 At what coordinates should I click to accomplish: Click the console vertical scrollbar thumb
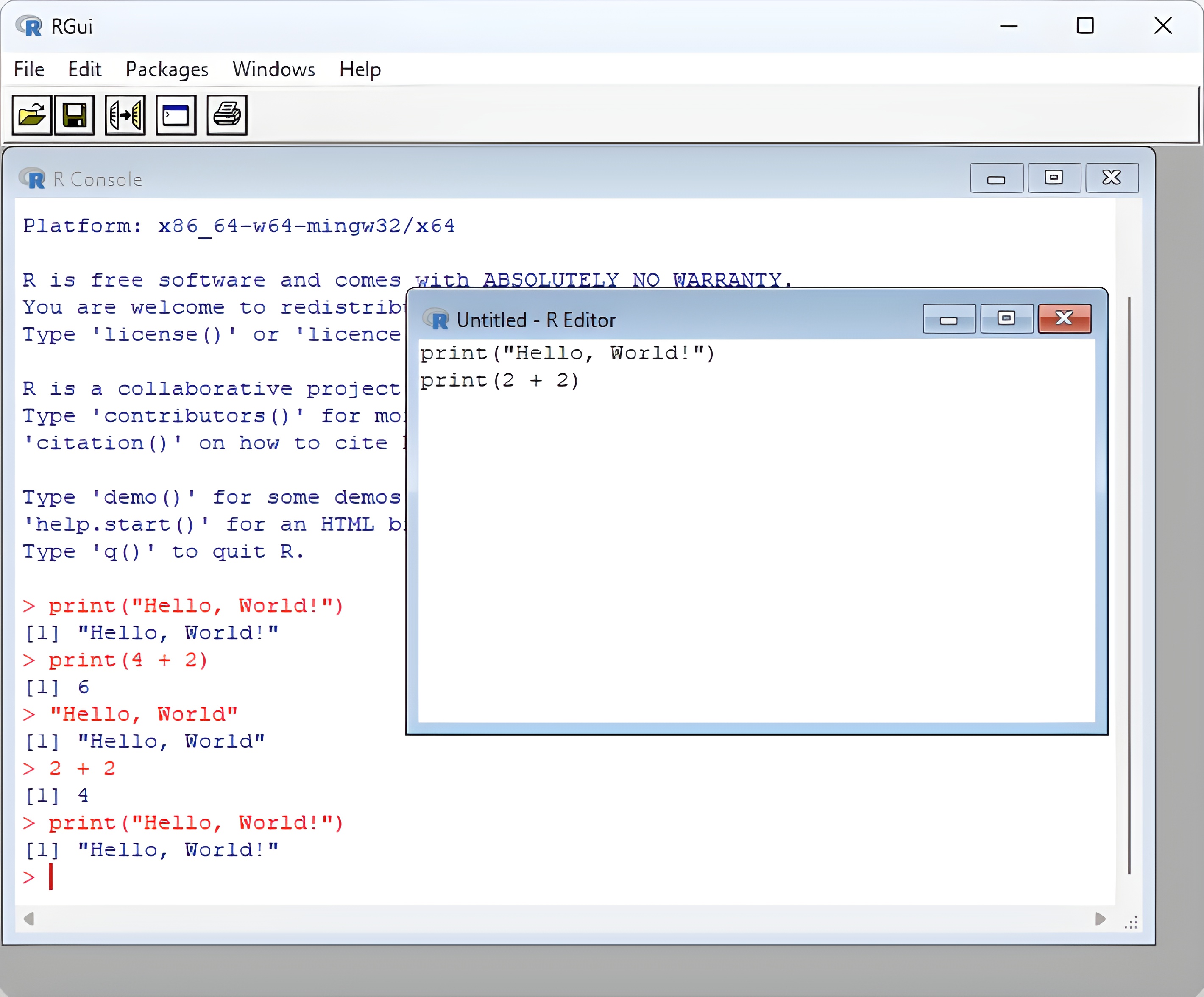click(x=1129, y=585)
